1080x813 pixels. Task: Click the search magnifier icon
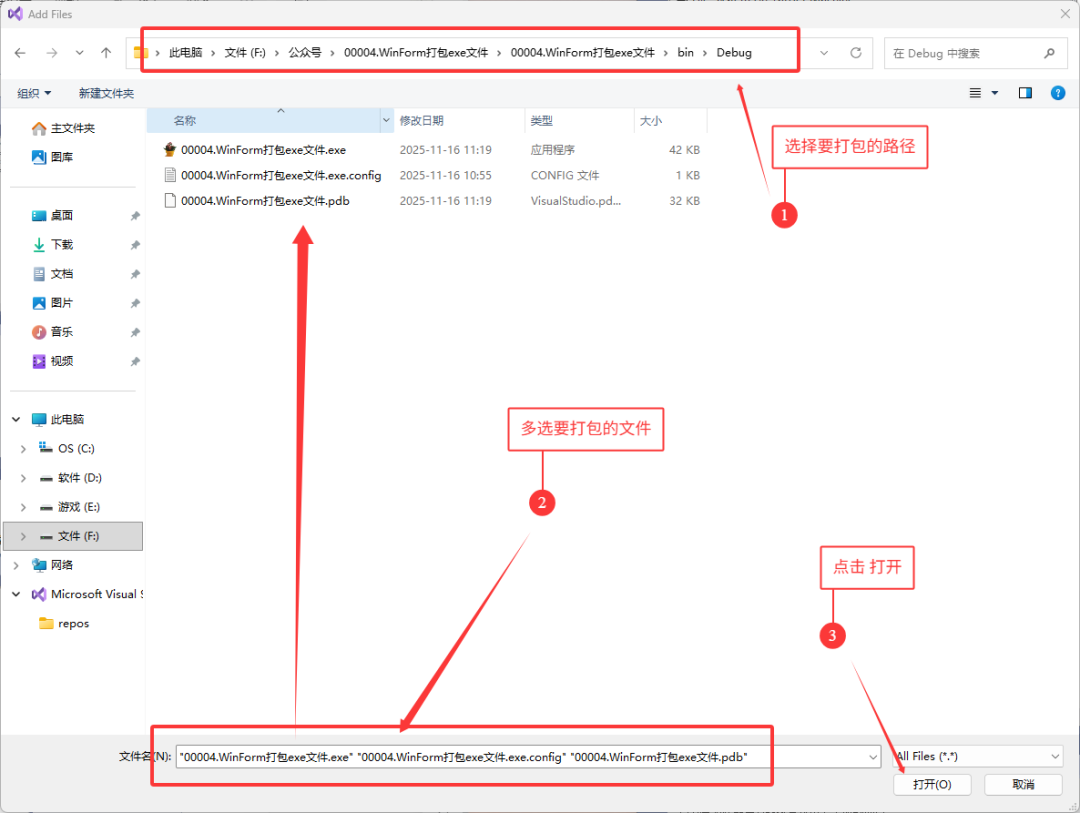click(1049, 53)
